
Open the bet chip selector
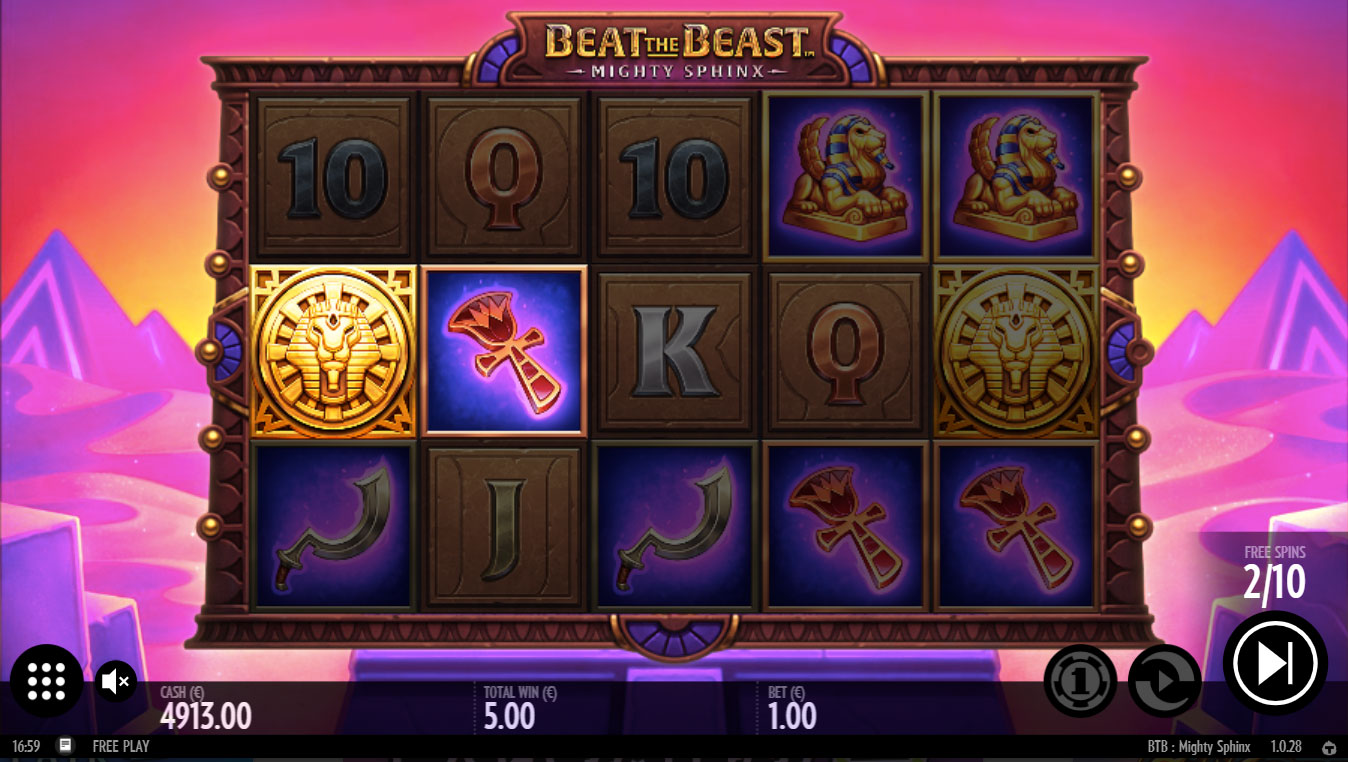coord(1080,681)
